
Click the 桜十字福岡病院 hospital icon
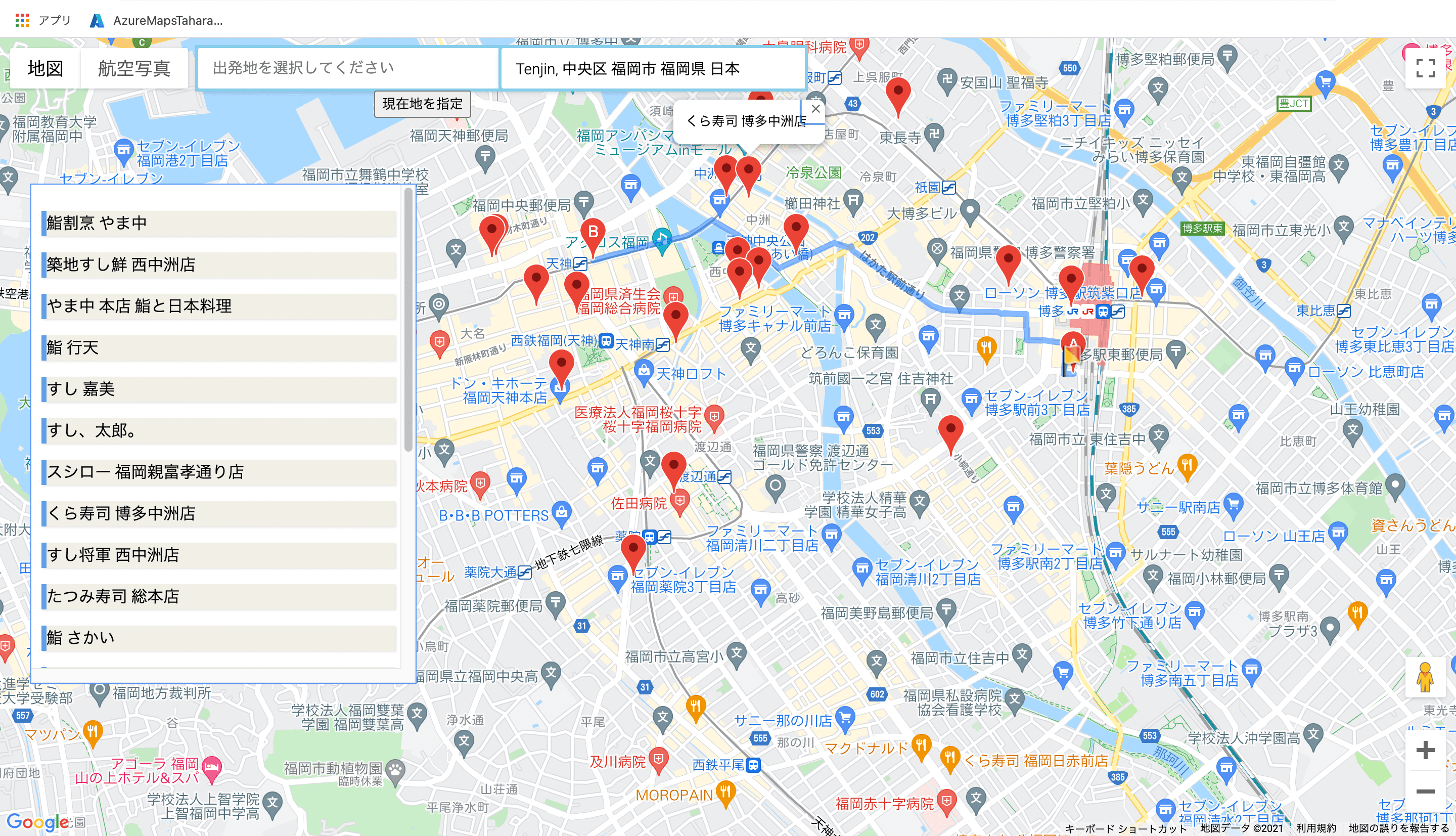tap(714, 418)
